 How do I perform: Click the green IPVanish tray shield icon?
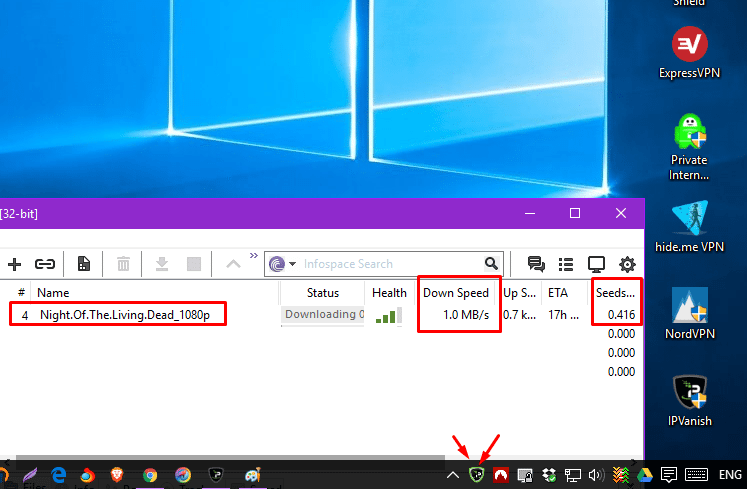click(x=476, y=474)
